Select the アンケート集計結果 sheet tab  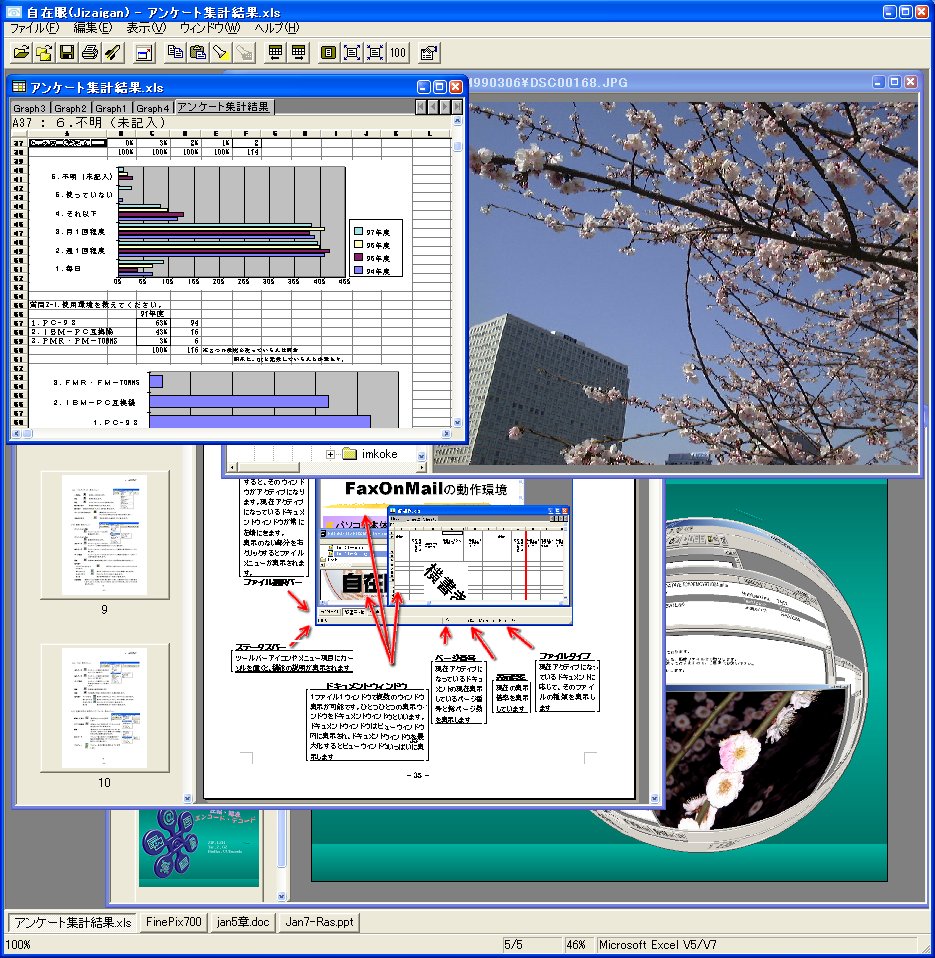pyautogui.click(x=224, y=107)
